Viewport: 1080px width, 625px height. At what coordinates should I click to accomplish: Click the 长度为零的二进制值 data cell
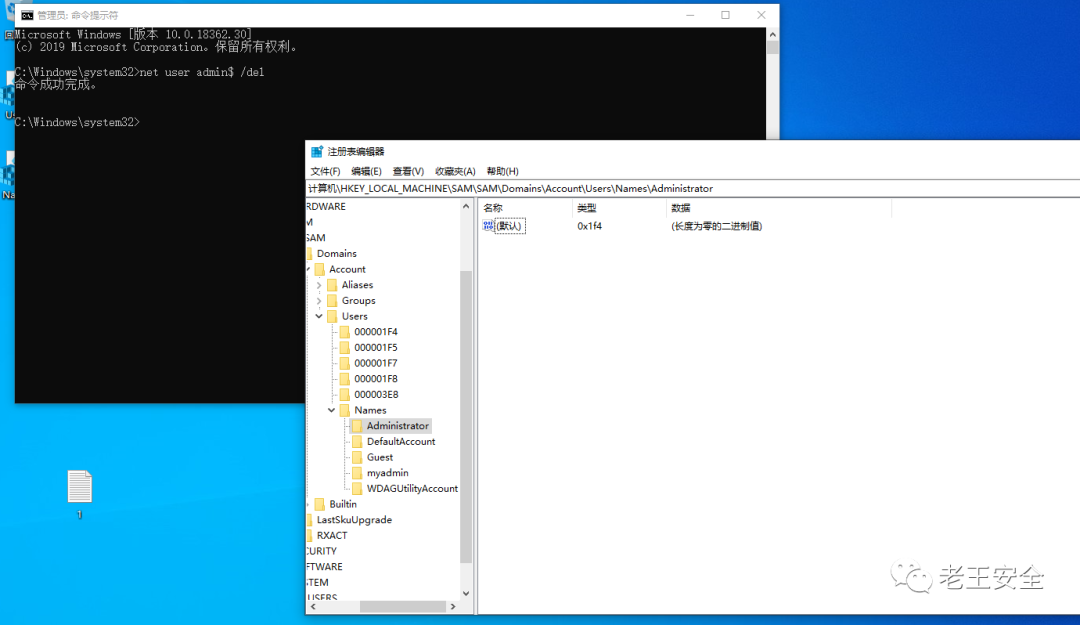[x=716, y=226]
